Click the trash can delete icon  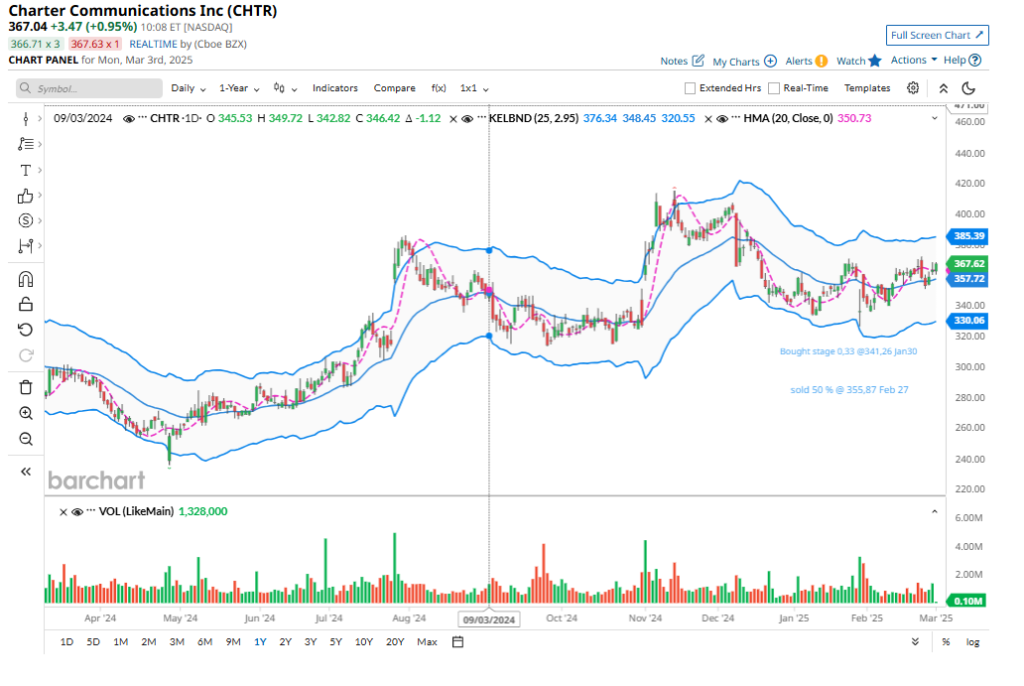click(x=26, y=387)
